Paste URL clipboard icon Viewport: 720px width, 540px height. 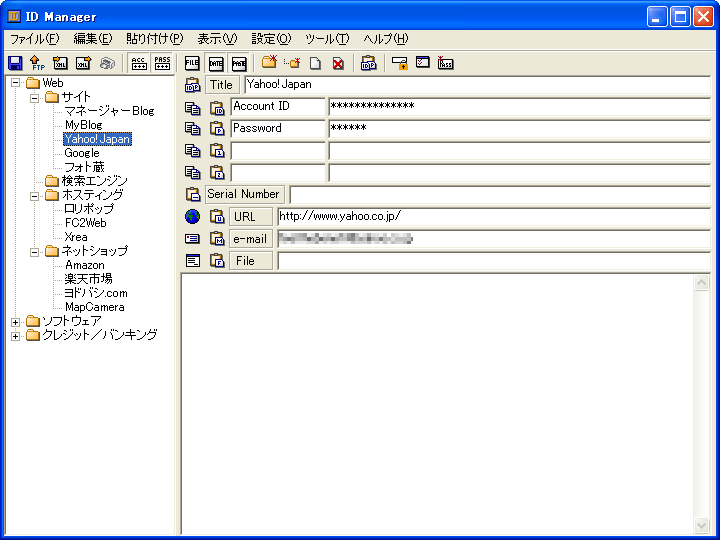click(217, 216)
